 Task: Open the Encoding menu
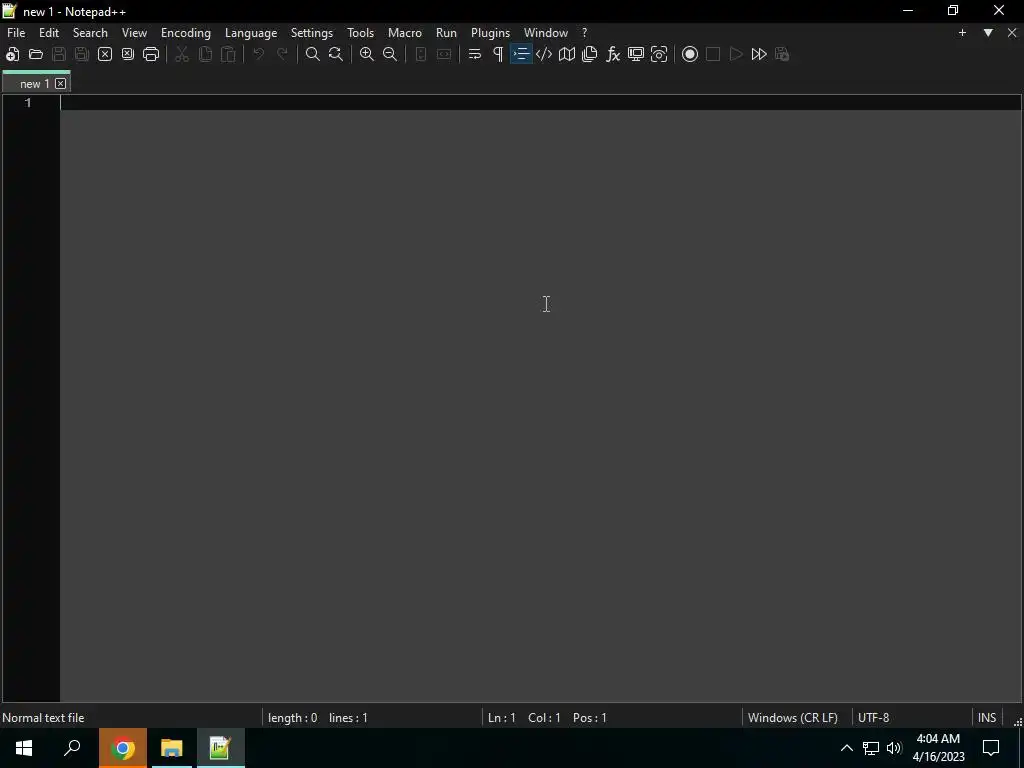click(186, 33)
